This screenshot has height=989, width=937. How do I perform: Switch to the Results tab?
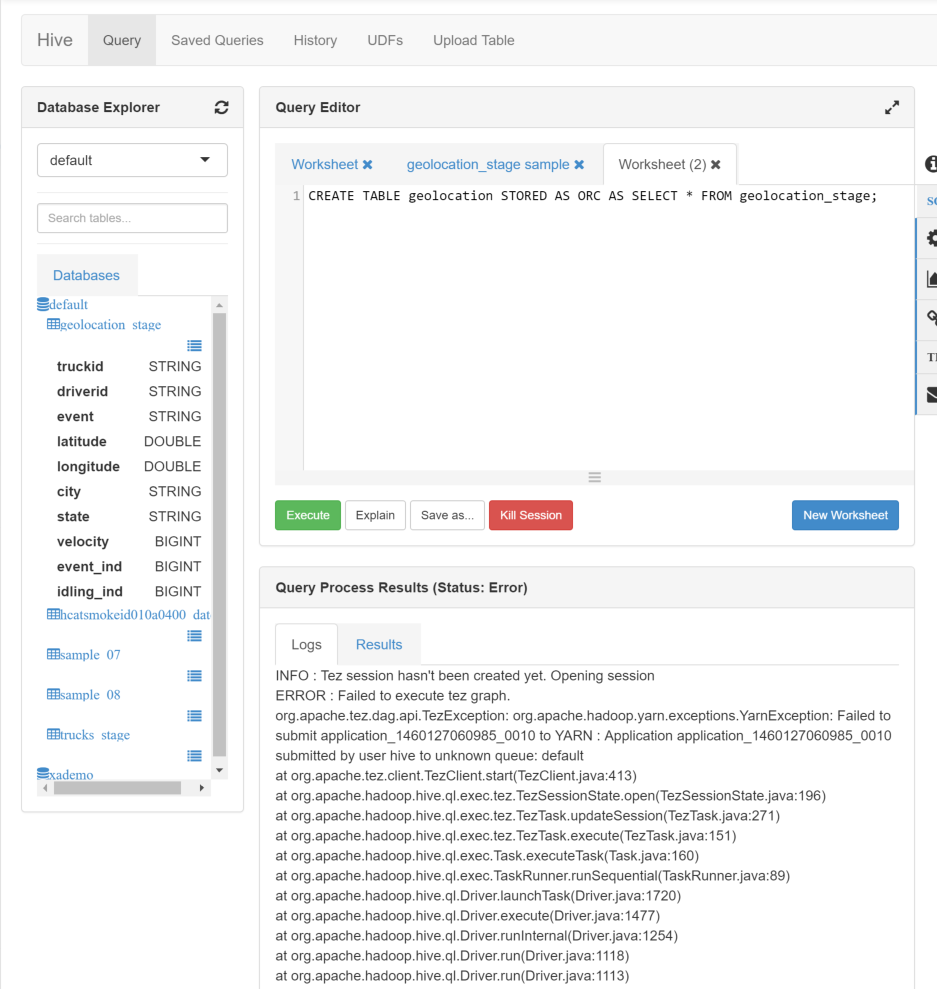(378, 643)
